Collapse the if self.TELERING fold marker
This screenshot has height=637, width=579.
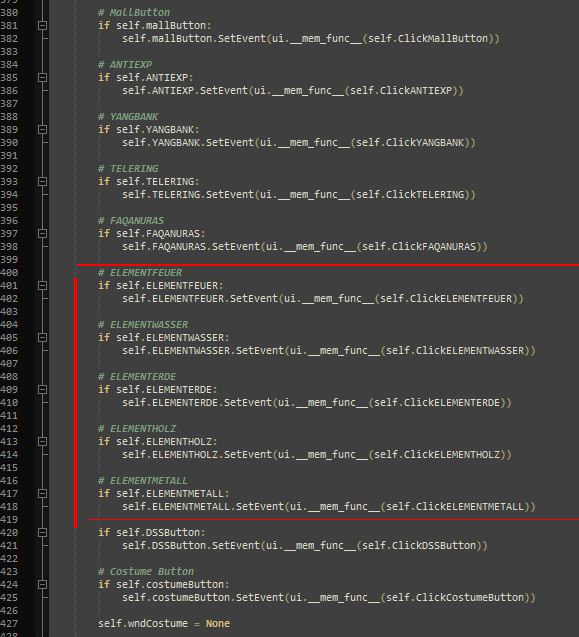tap(42, 182)
